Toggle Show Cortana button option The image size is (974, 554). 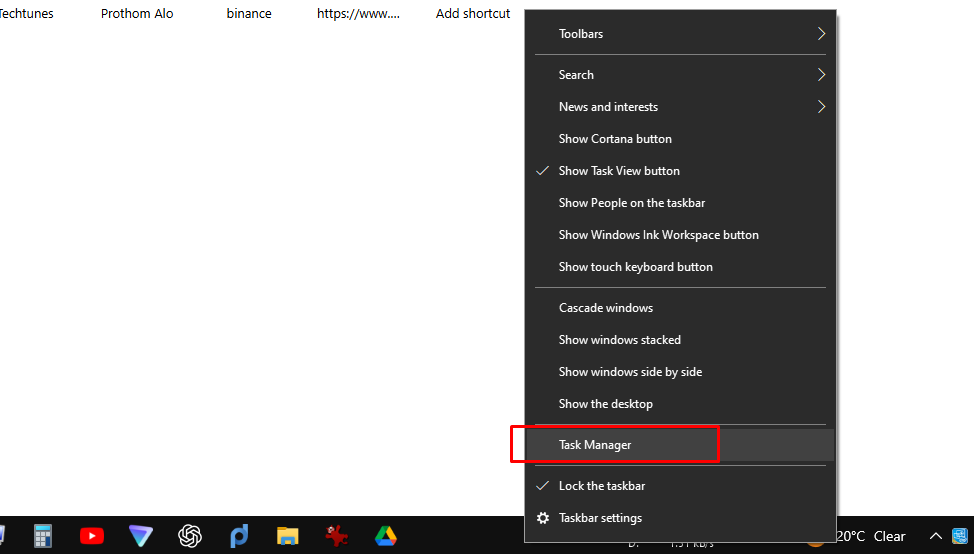click(x=680, y=138)
